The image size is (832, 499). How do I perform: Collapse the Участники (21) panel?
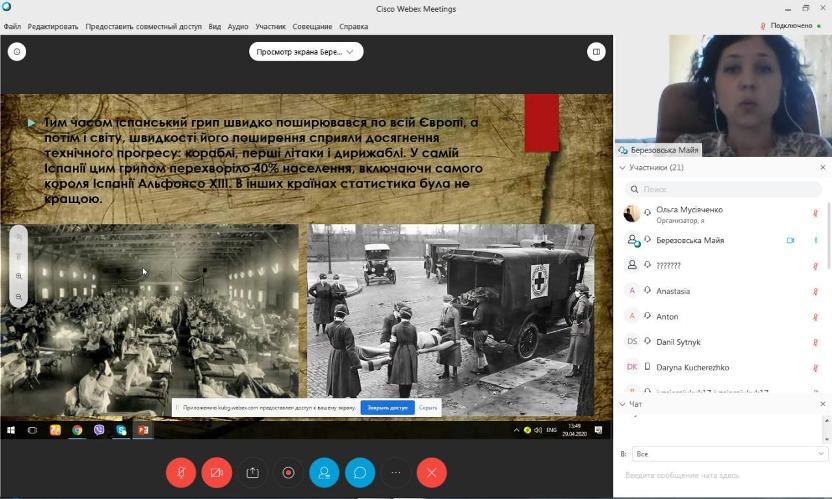[623, 168]
